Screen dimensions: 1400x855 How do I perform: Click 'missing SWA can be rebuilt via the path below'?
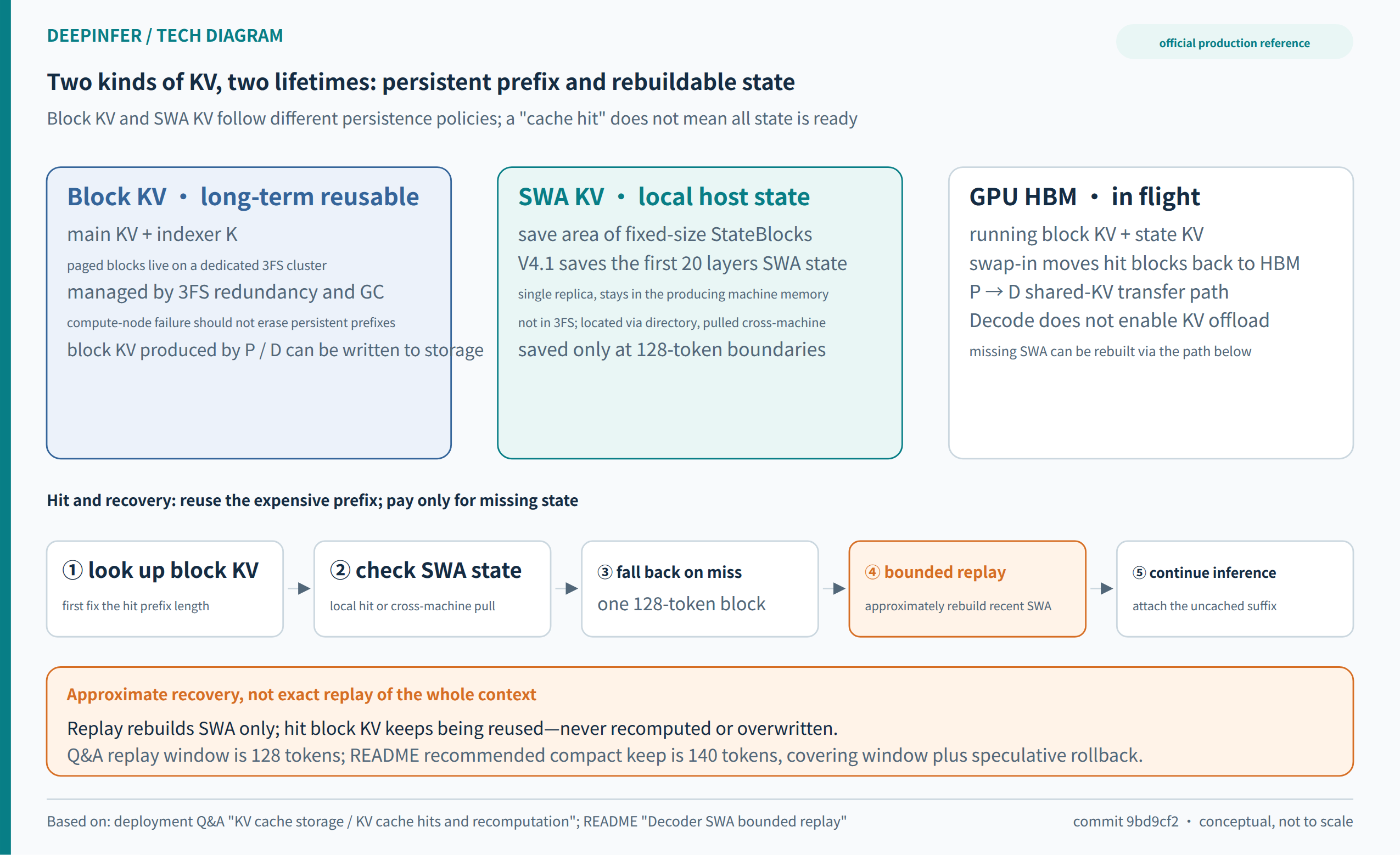tap(1110, 351)
